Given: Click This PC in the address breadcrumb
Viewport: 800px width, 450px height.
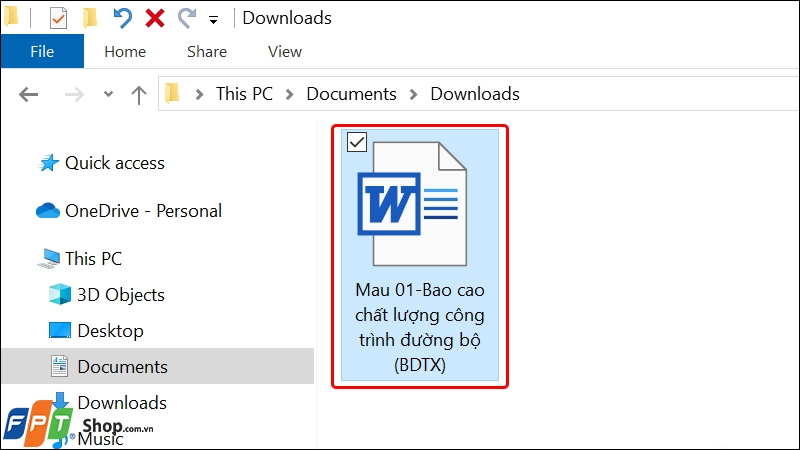Looking at the screenshot, I should [244, 94].
